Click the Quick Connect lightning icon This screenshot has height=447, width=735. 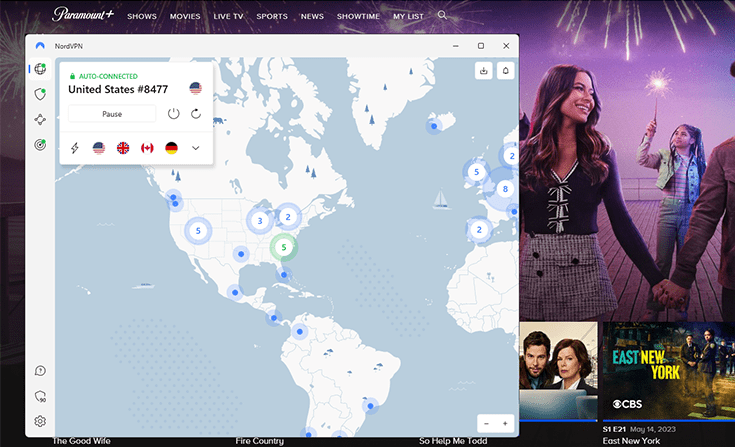(75, 148)
